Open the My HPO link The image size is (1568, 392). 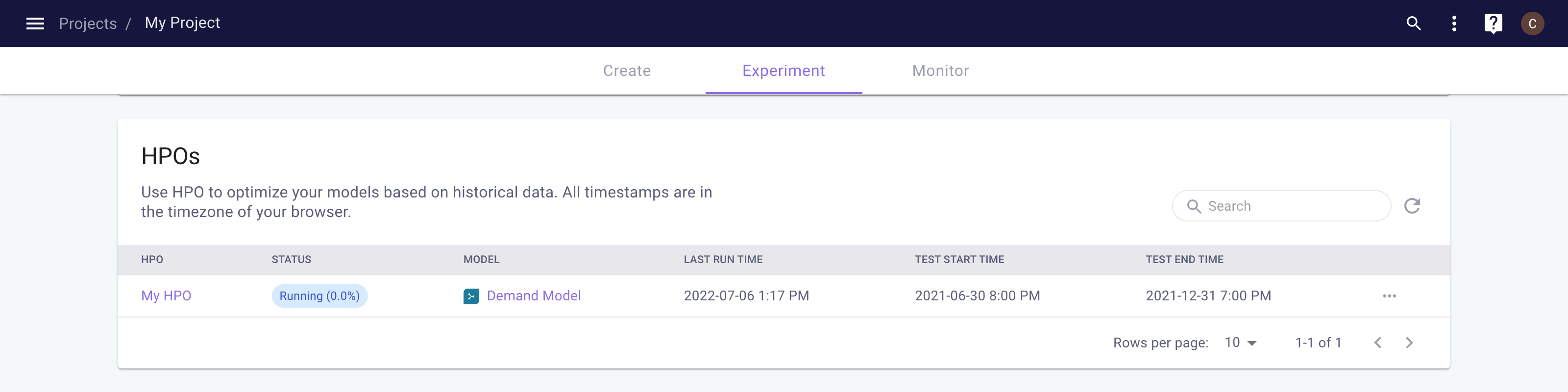[x=166, y=296]
